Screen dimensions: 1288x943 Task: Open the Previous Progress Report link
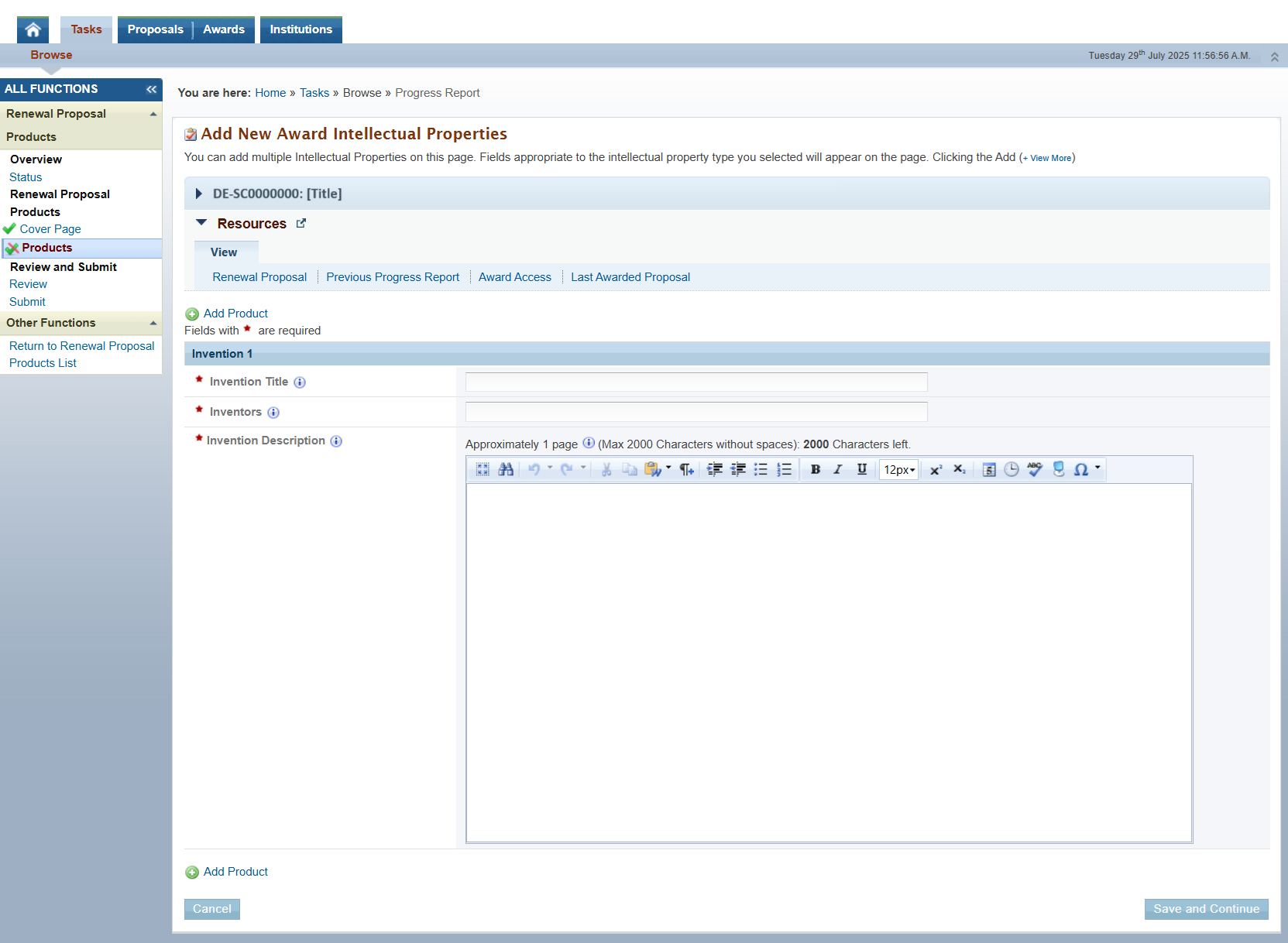pyautogui.click(x=393, y=277)
